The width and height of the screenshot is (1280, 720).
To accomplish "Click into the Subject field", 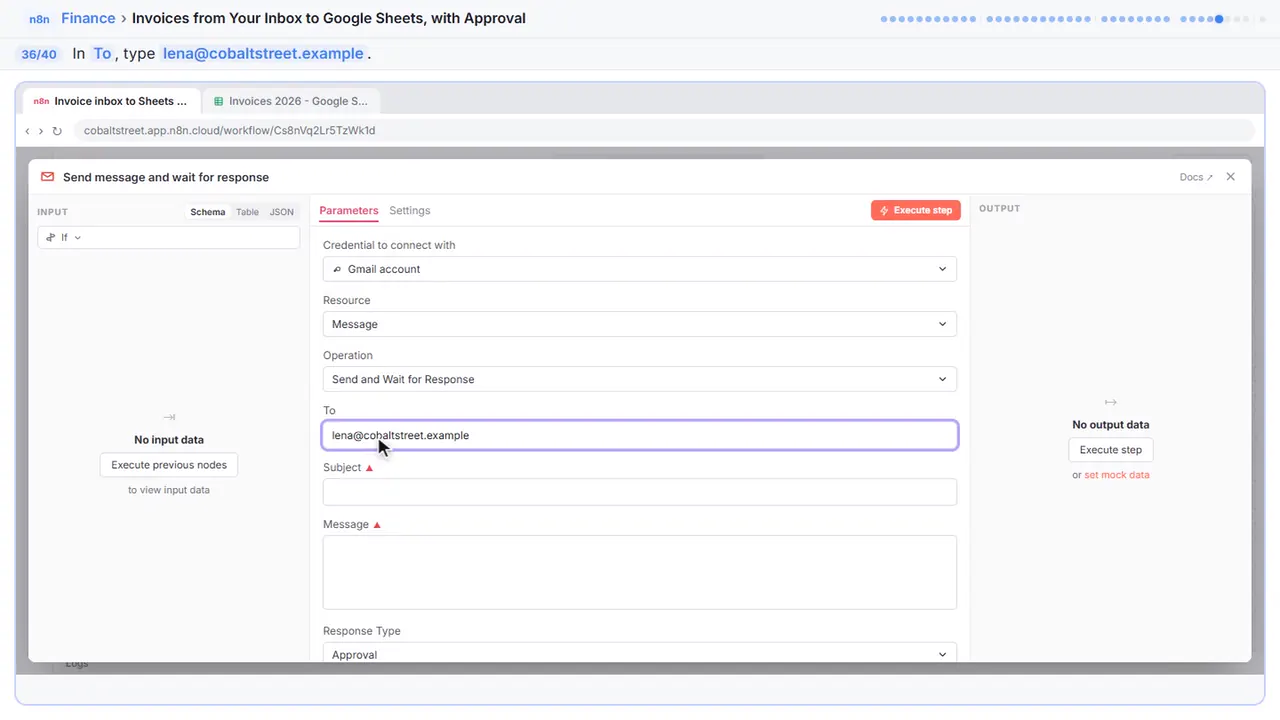I will pyautogui.click(x=640, y=492).
